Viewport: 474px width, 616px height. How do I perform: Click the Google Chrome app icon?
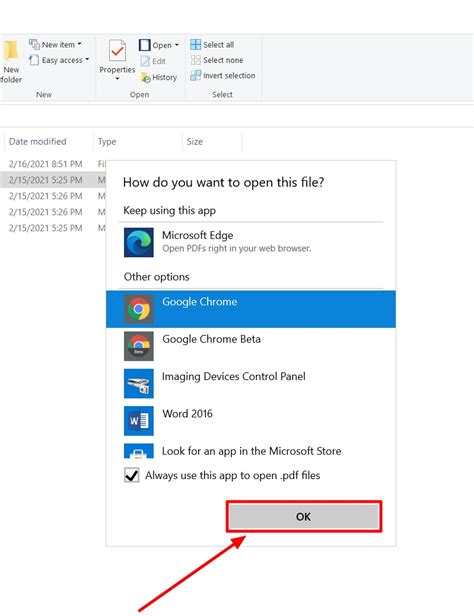(x=139, y=309)
